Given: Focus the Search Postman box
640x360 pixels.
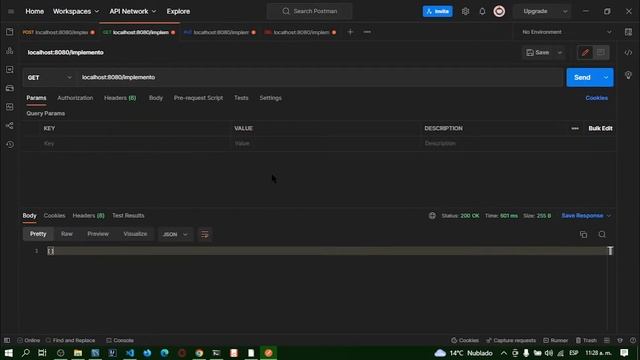Looking at the screenshot, I should 310,11.
